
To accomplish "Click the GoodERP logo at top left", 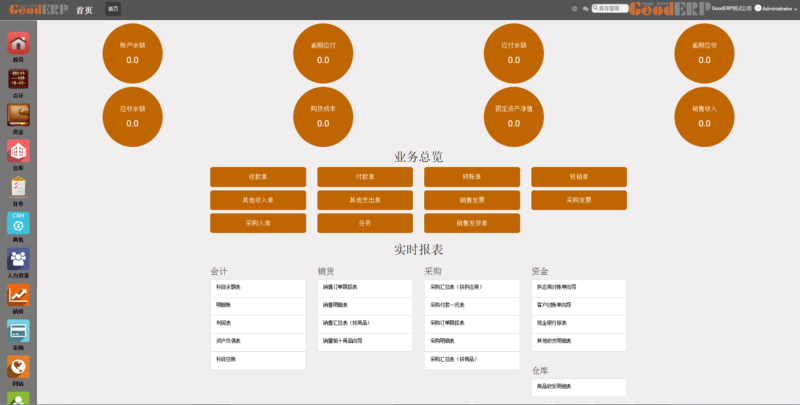I will tap(38, 9).
